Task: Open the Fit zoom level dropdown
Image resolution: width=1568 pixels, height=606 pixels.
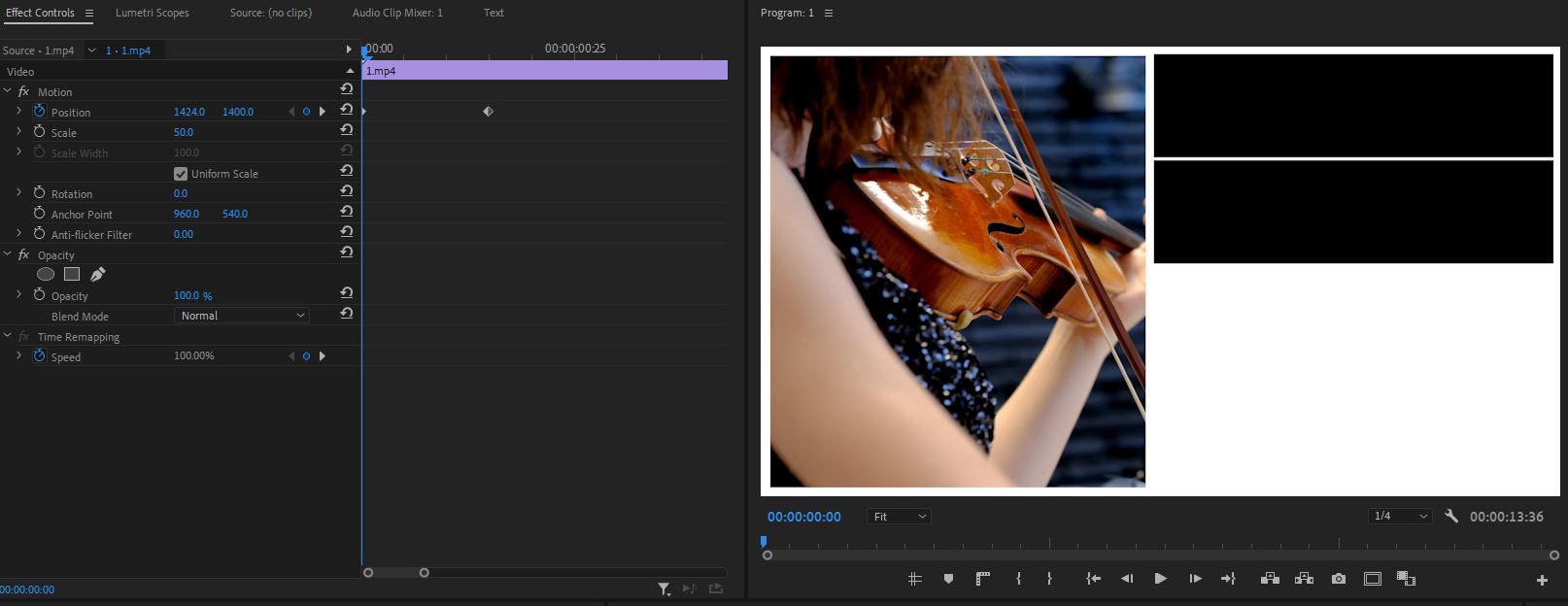Action: pyautogui.click(x=899, y=517)
